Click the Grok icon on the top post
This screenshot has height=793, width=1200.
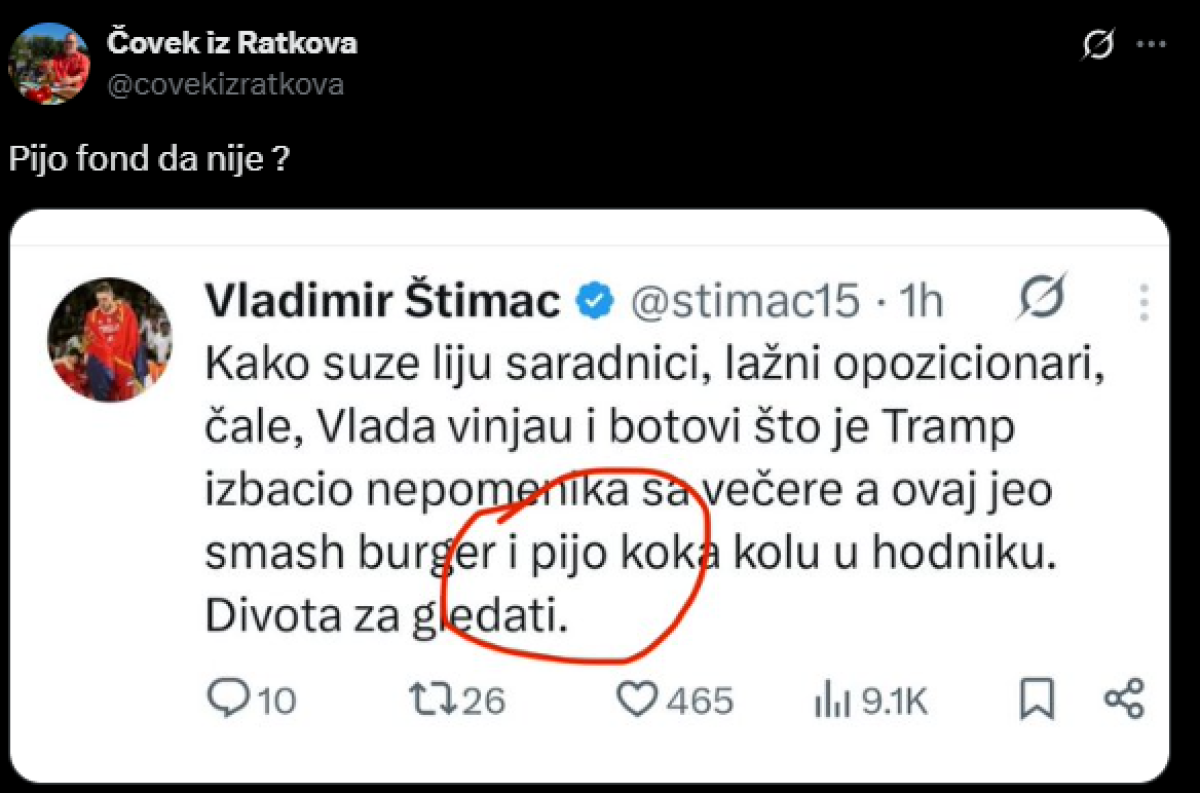click(1098, 46)
